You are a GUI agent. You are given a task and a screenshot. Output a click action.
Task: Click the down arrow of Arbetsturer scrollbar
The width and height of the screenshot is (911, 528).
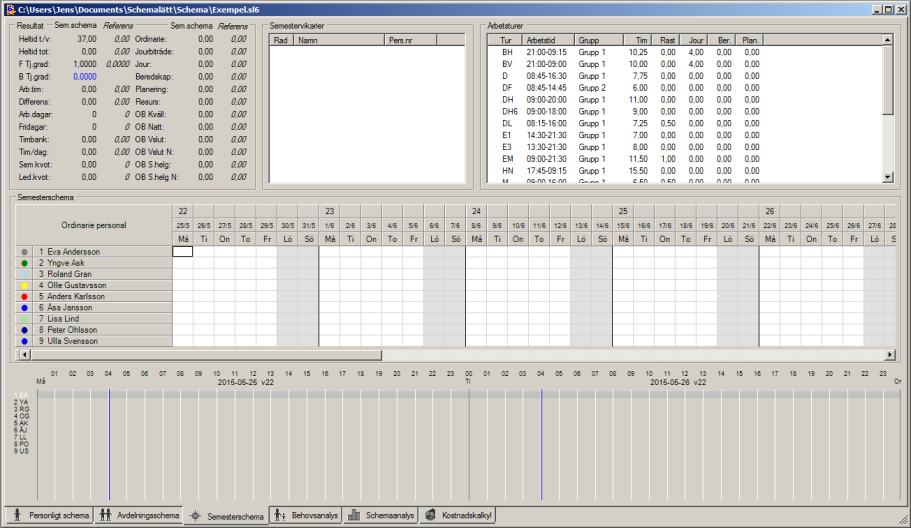[888, 177]
